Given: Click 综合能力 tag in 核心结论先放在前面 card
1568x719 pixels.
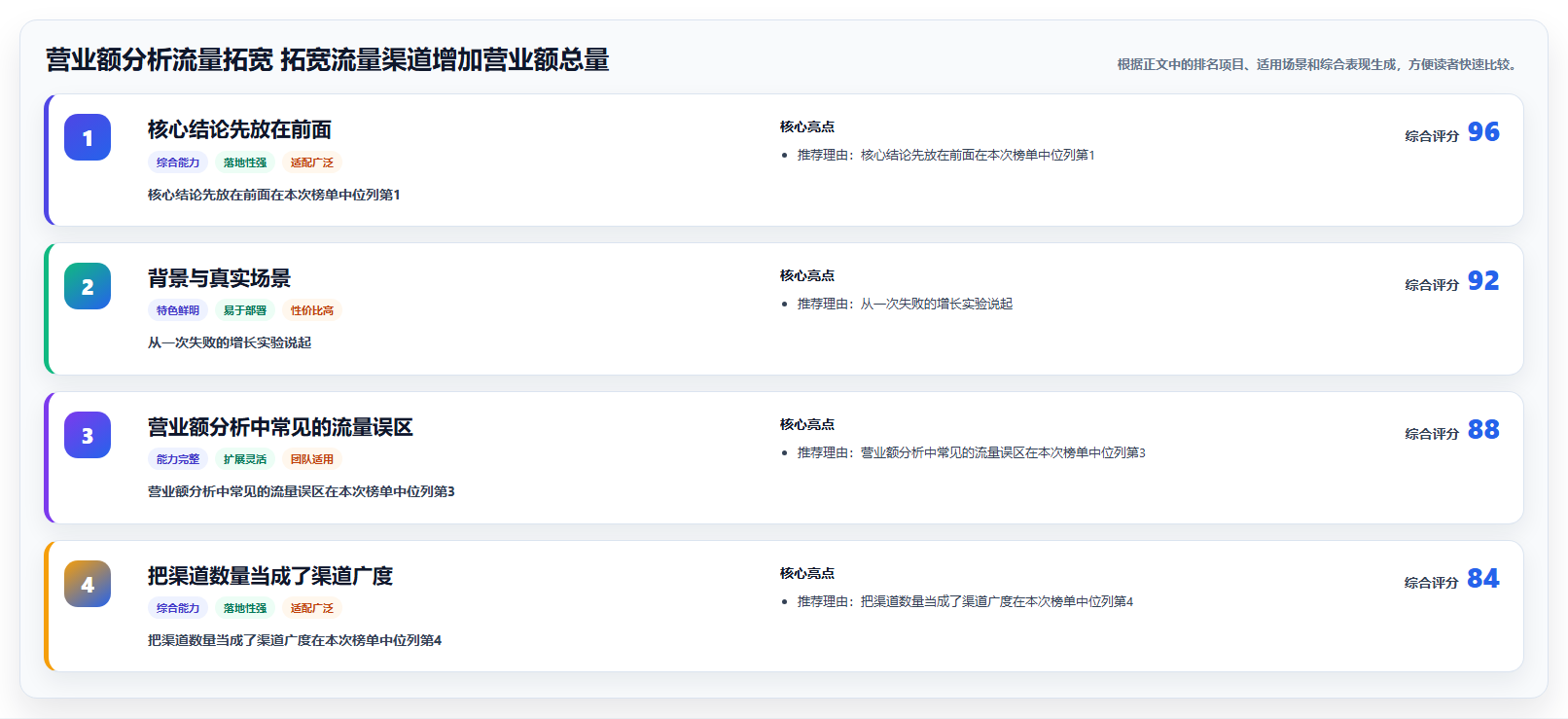Looking at the screenshot, I should 178,162.
